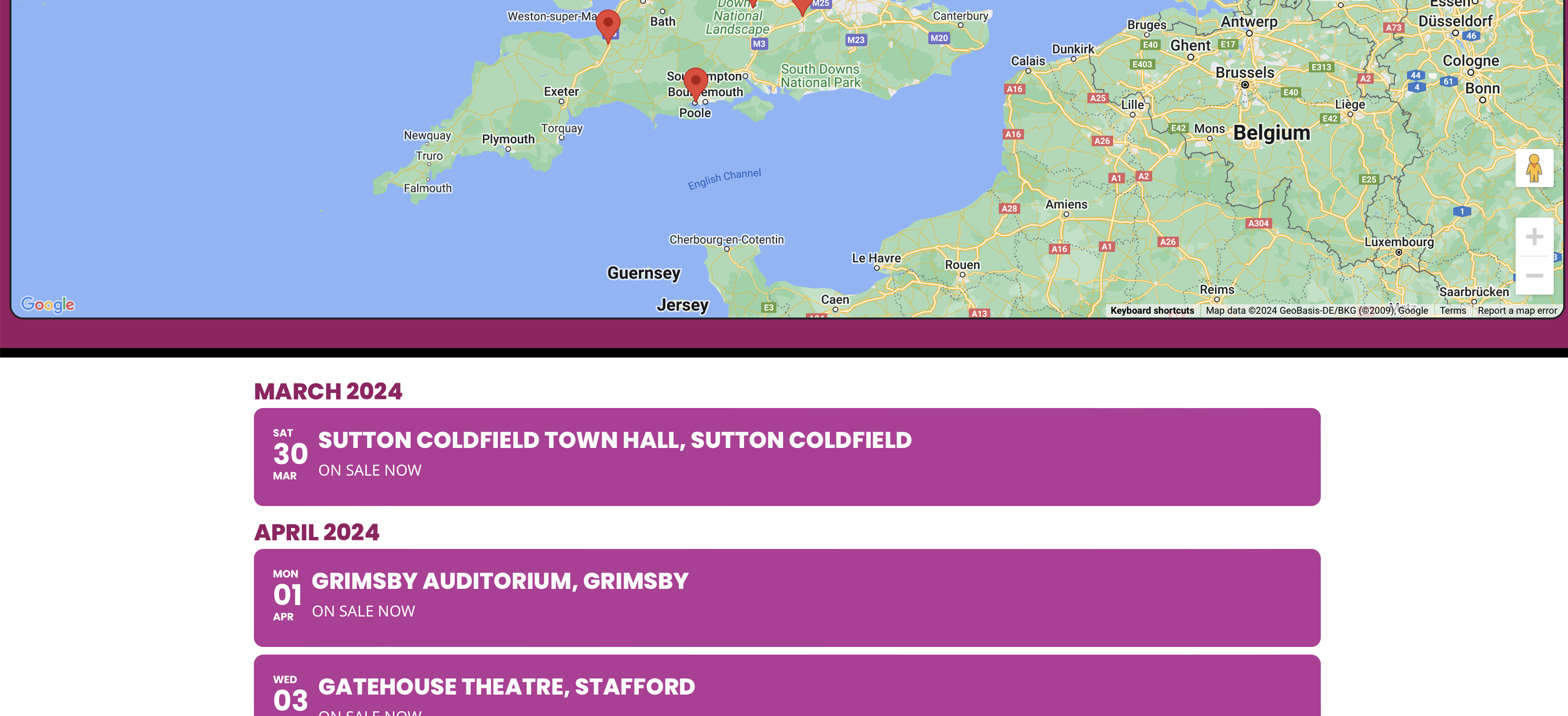The width and height of the screenshot is (1568, 716).
Task: Click the Brussels city marker on map
Action: pyautogui.click(x=1245, y=85)
